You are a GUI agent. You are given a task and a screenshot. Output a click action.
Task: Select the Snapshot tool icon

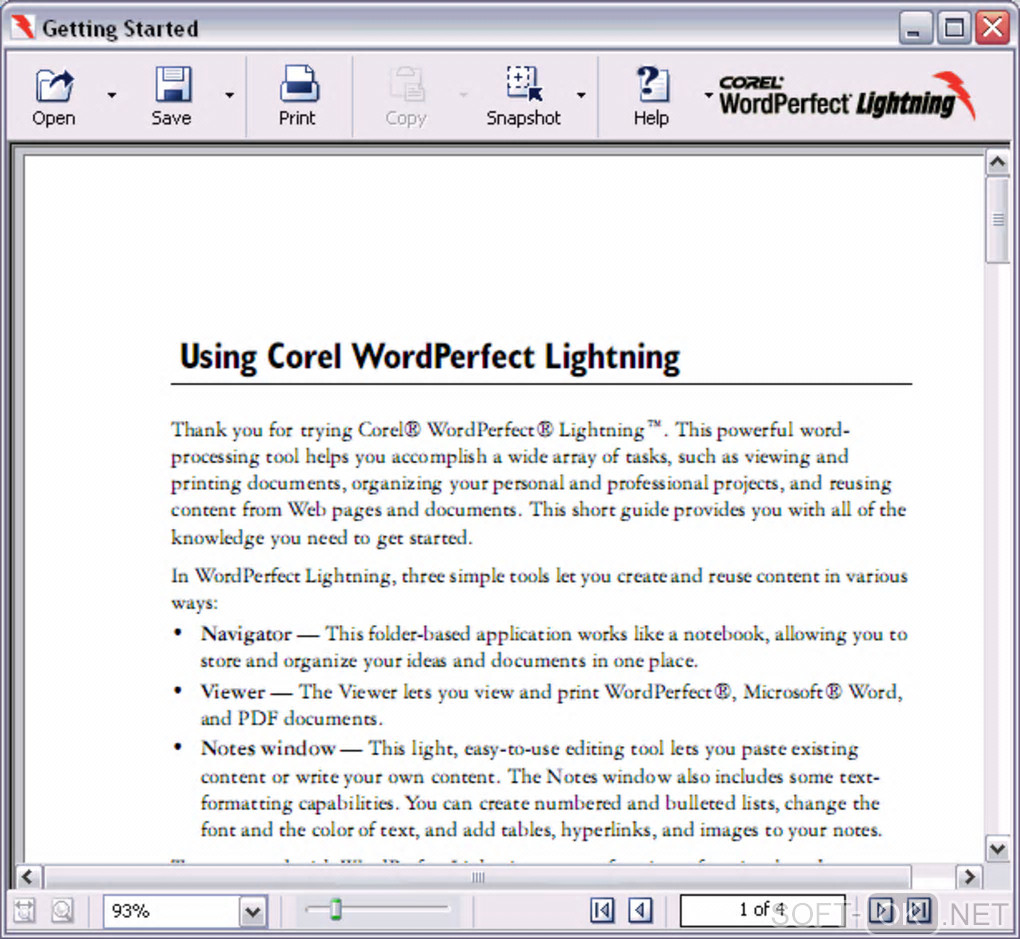(524, 83)
